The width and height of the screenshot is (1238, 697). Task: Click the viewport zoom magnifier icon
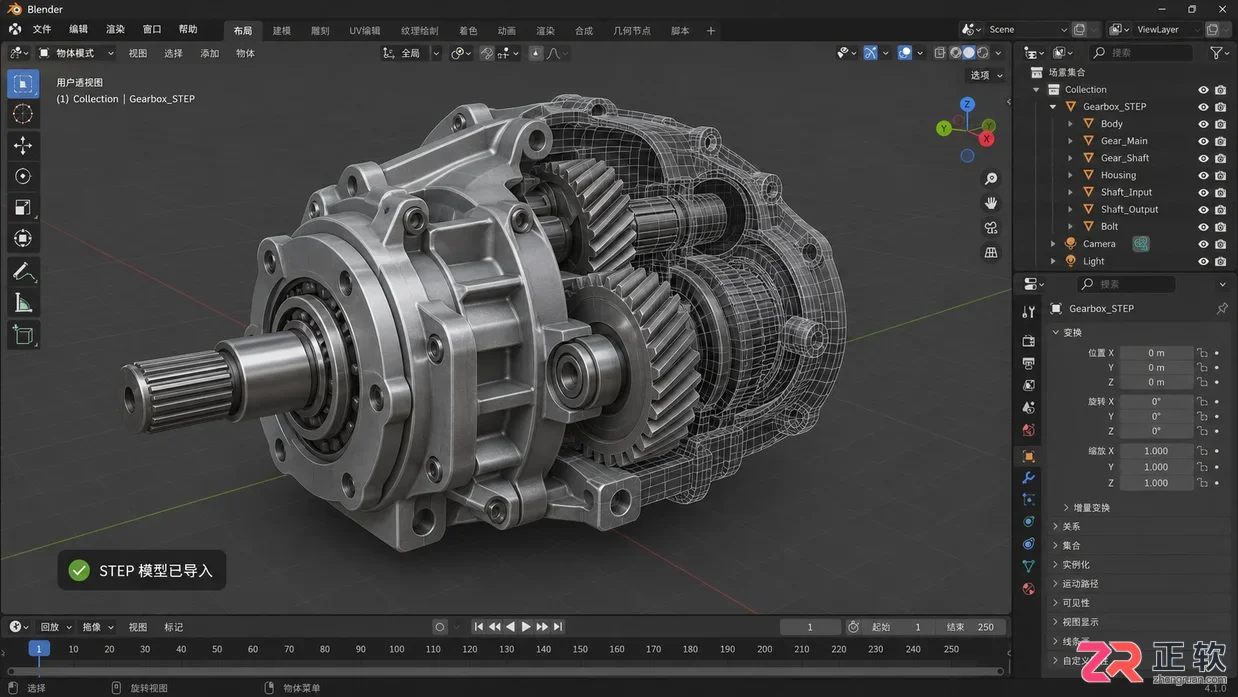991,178
